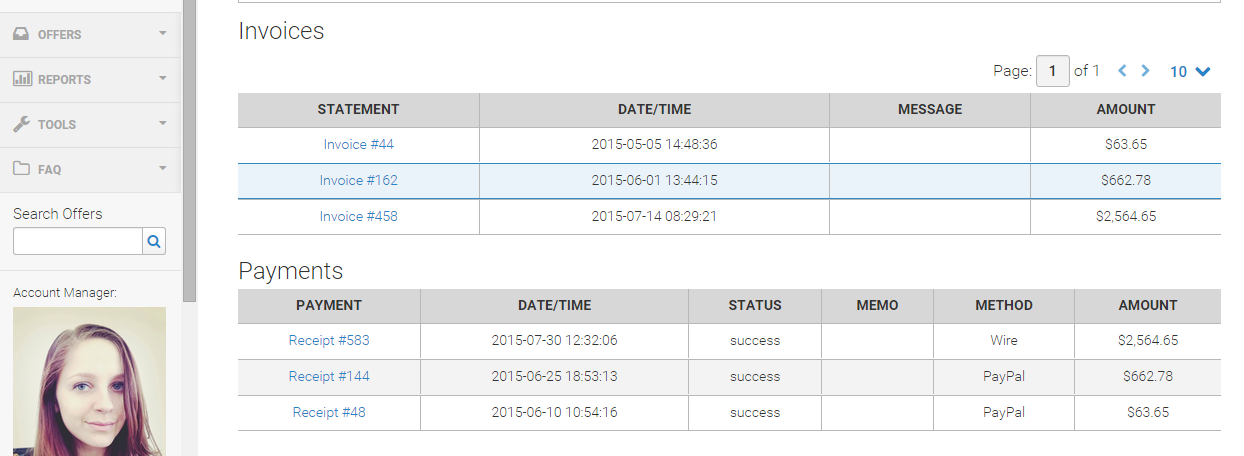Open Invoice #44 link
This screenshot has height=456, width=1244.
point(358,145)
